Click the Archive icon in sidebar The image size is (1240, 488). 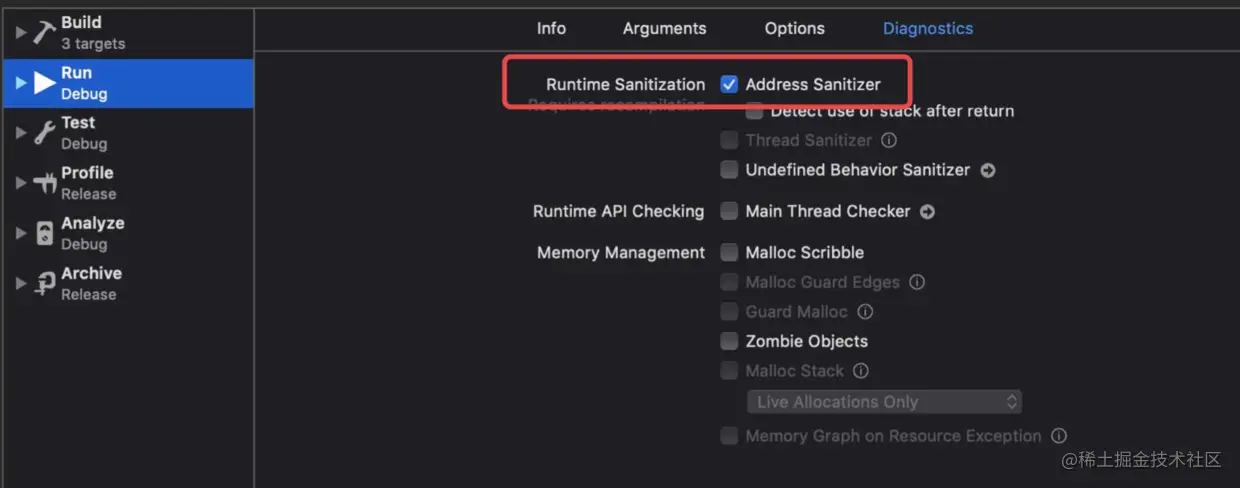tap(44, 283)
